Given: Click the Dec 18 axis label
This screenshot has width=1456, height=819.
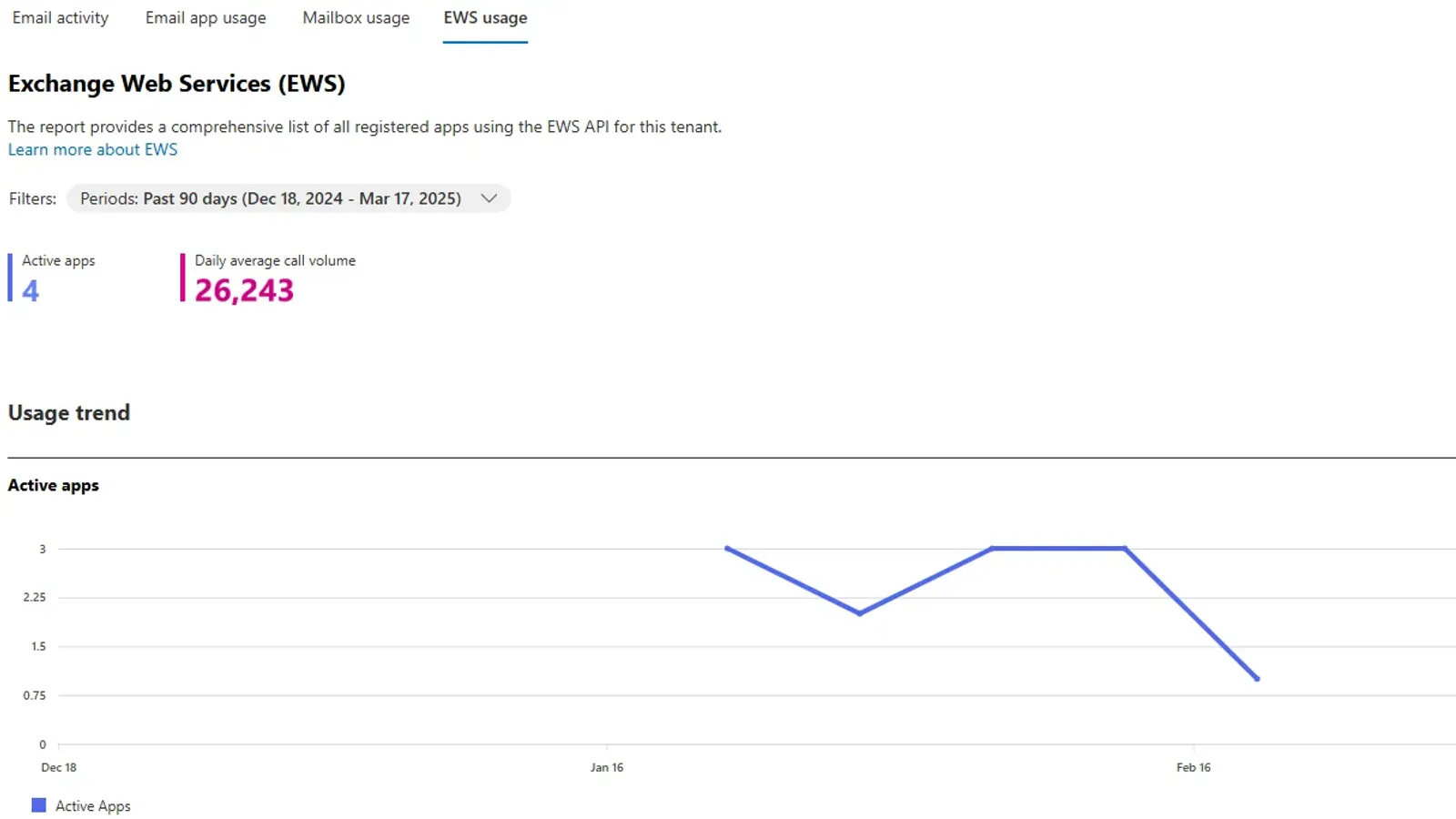Looking at the screenshot, I should point(58,767).
